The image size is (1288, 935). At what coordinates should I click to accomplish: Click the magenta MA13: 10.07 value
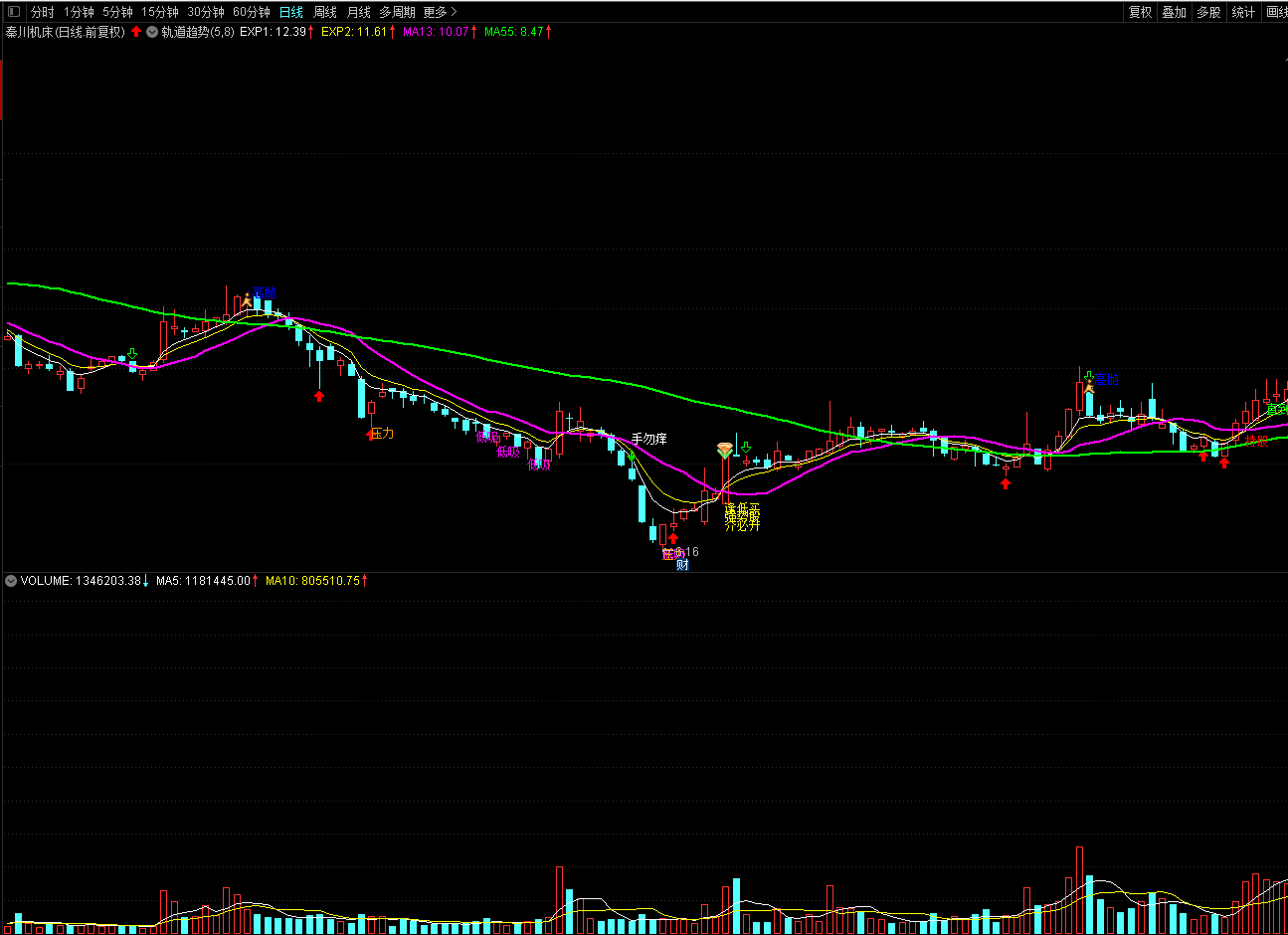[x=436, y=32]
